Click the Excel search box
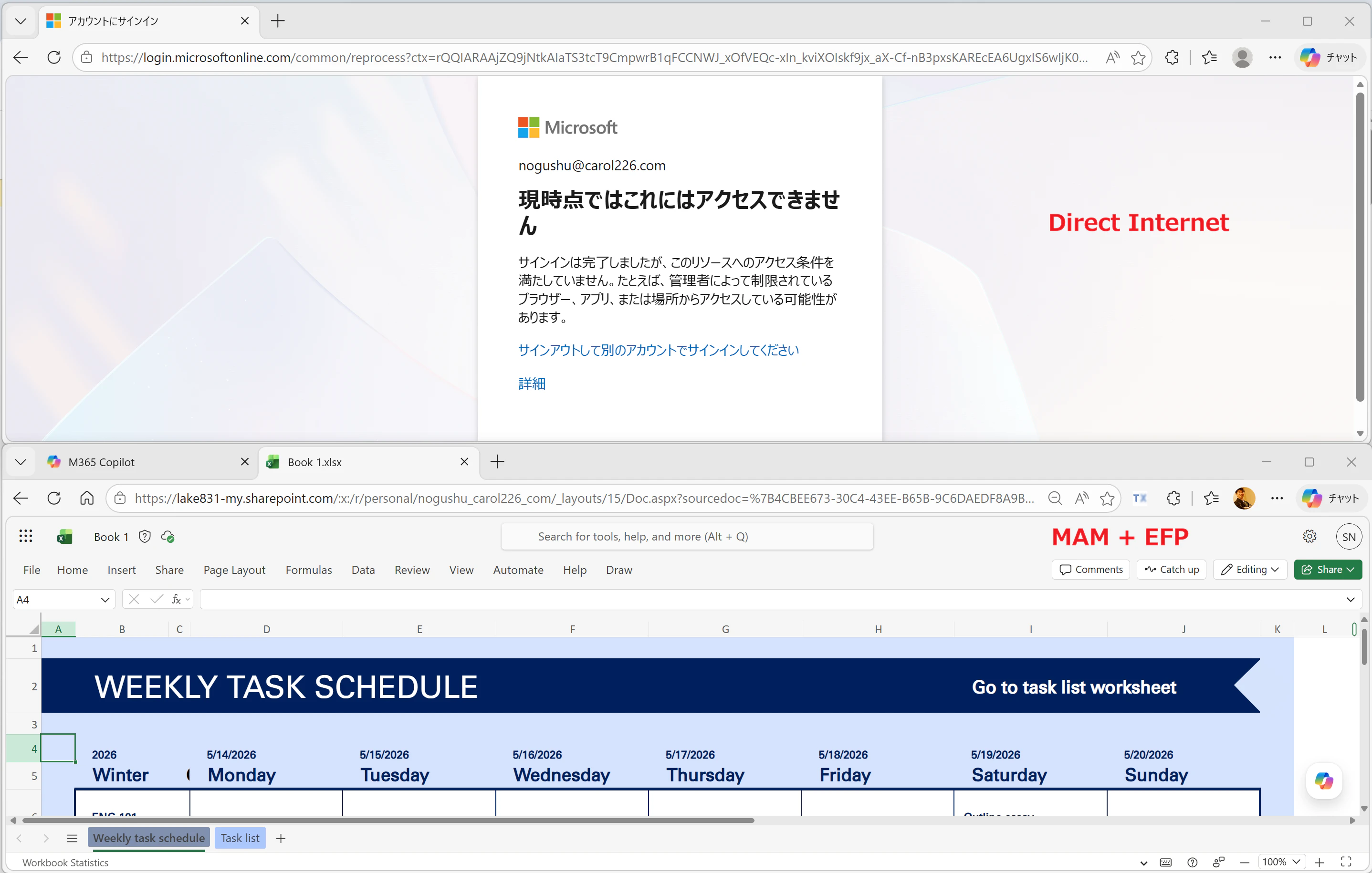Image resolution: width=1372 pixels, height=873 pixels. [x=687, y=537]
